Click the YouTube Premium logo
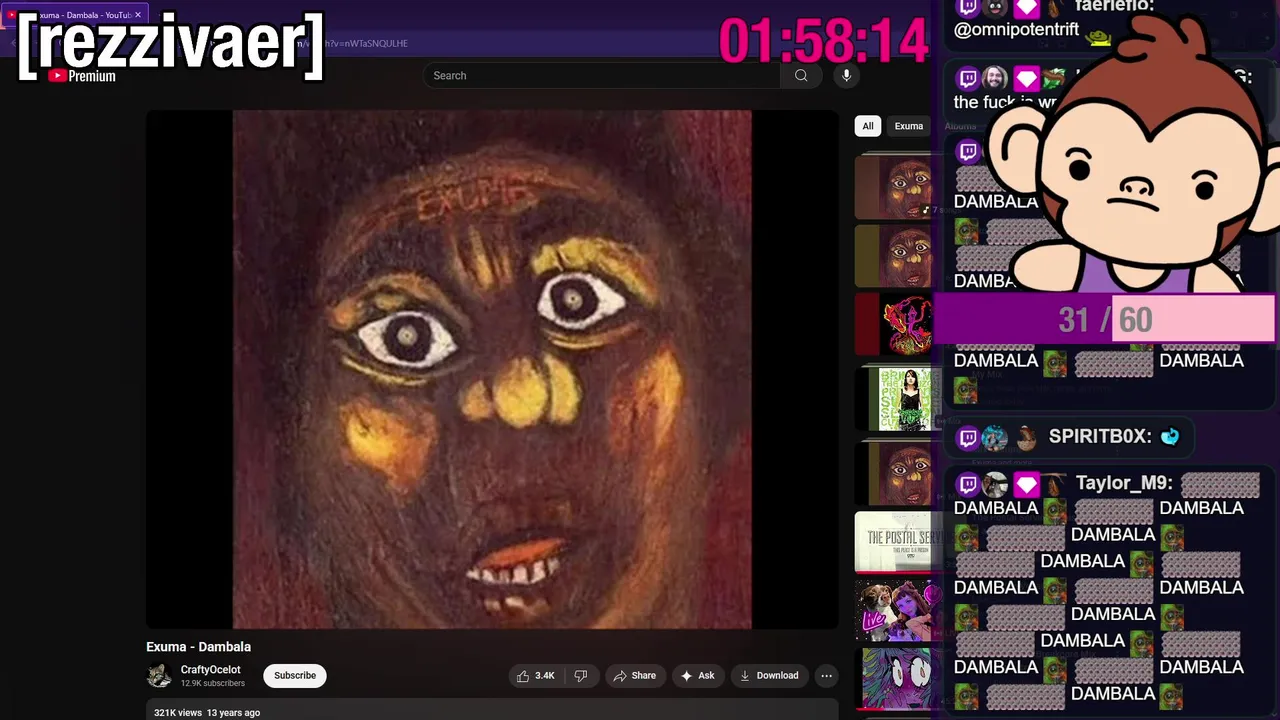The height and width of the screenshot is (720, 1280). (80, 76)
